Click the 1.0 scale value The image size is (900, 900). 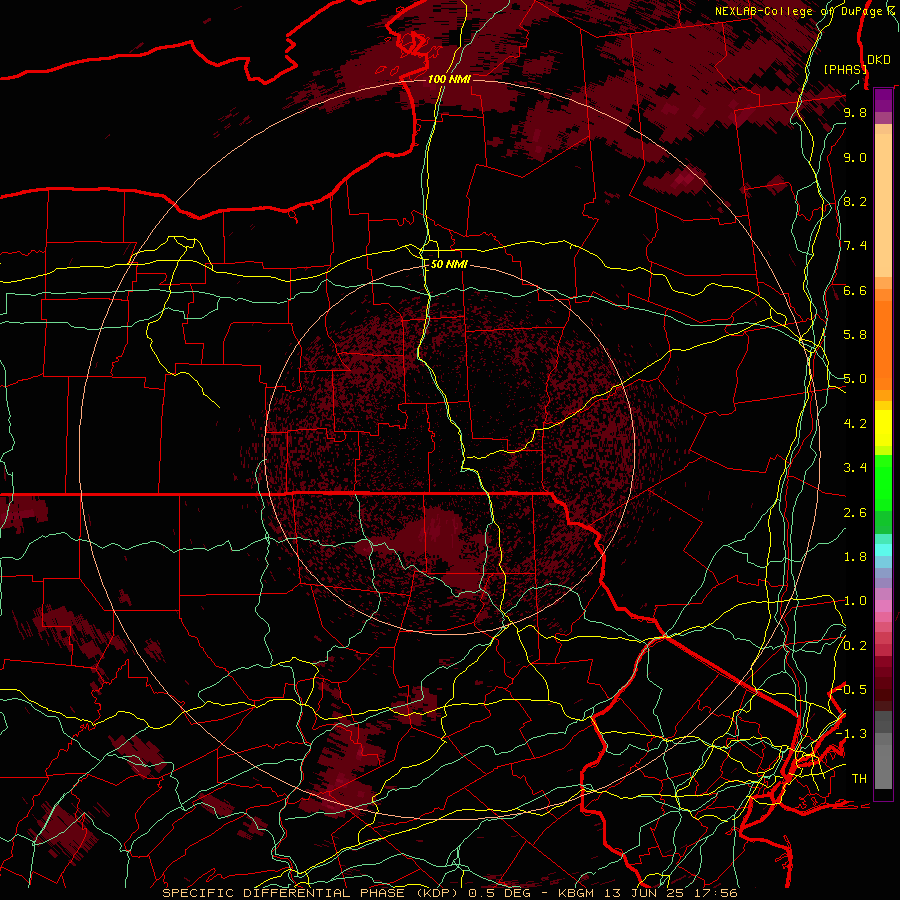click(x=855, y=601)
